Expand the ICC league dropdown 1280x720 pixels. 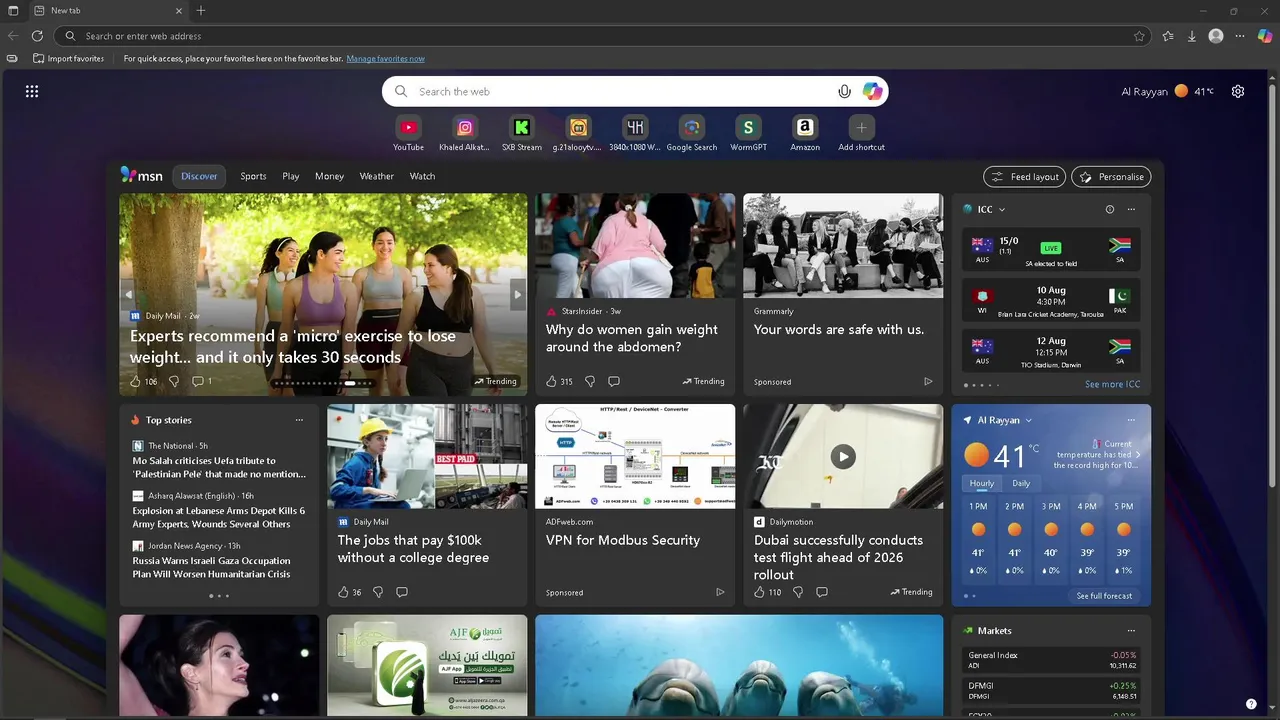click(1001, 209)
